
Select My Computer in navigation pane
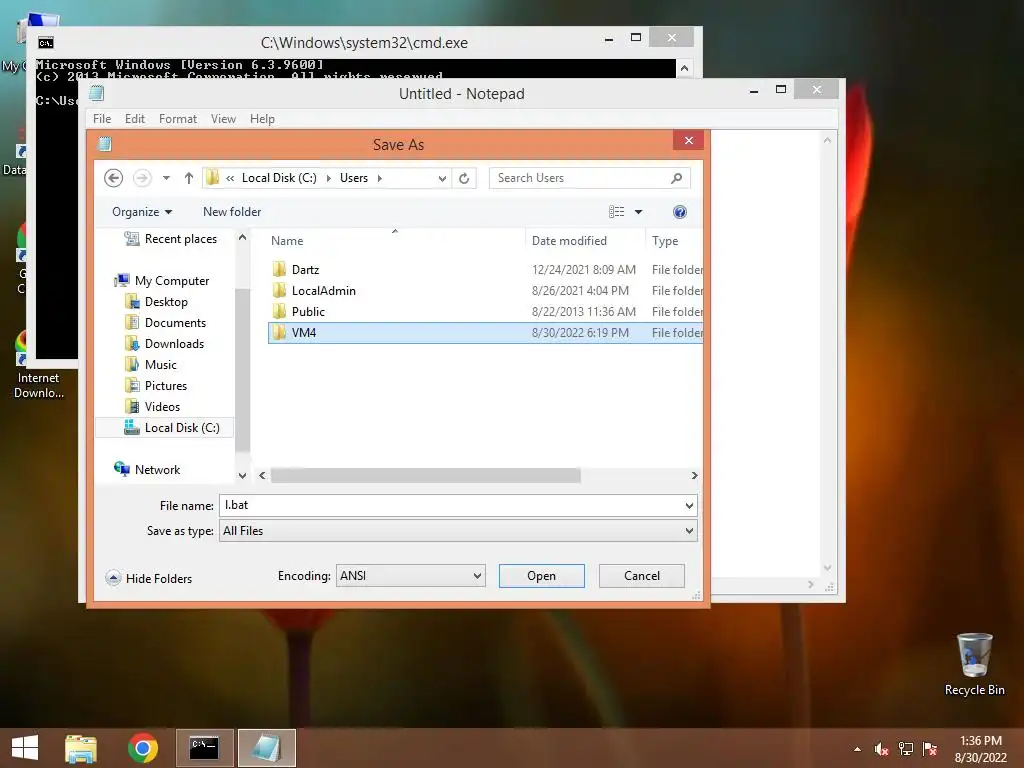coord(162,281)
